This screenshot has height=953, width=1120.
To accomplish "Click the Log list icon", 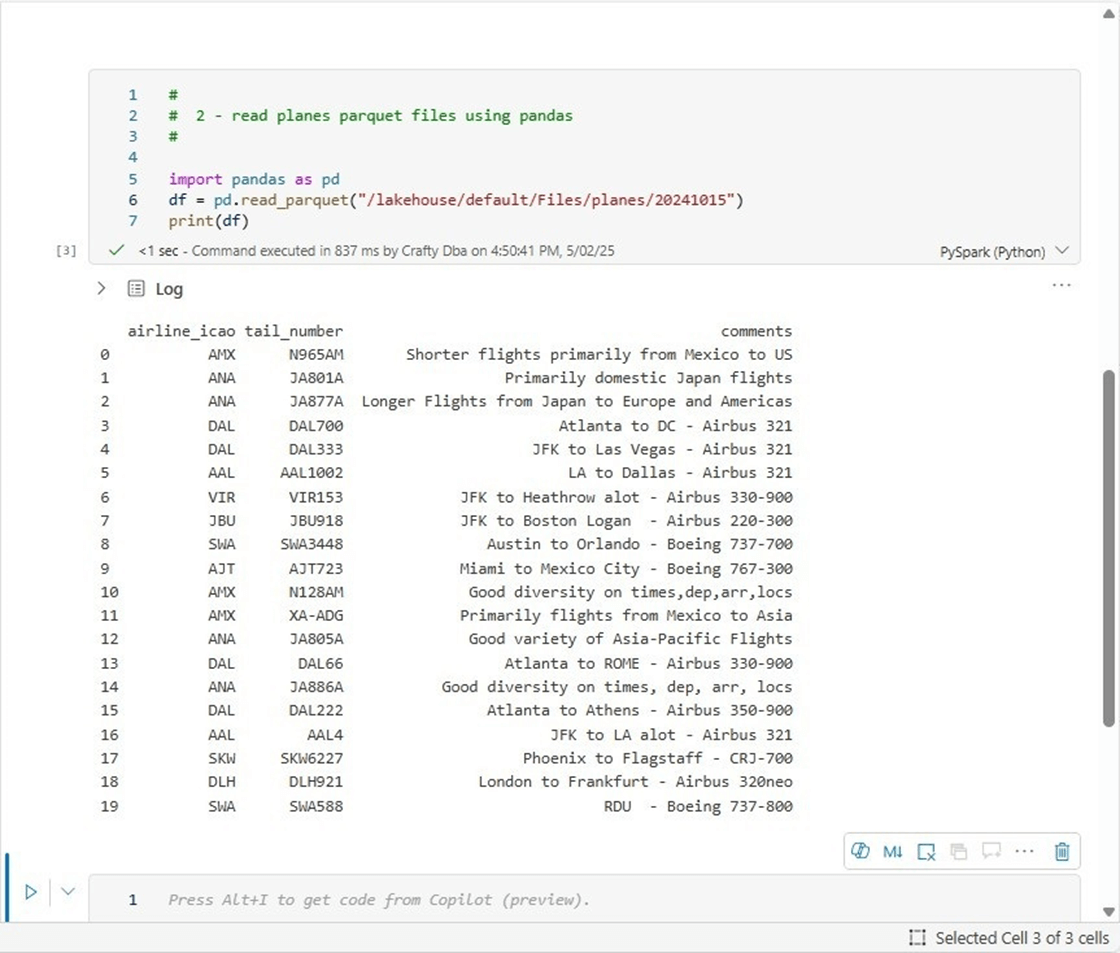I will pyautogui.click(x=136, y=289).
